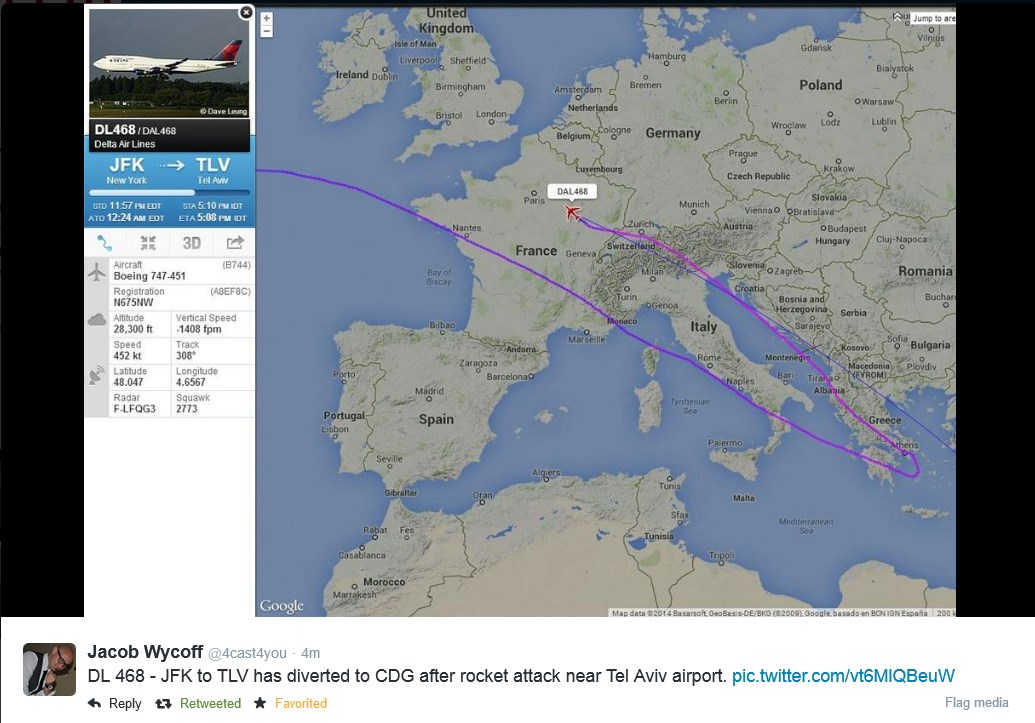This screenshot has height=723, width=1035.
Task: Click Flag media
Action: click(976, 703)
